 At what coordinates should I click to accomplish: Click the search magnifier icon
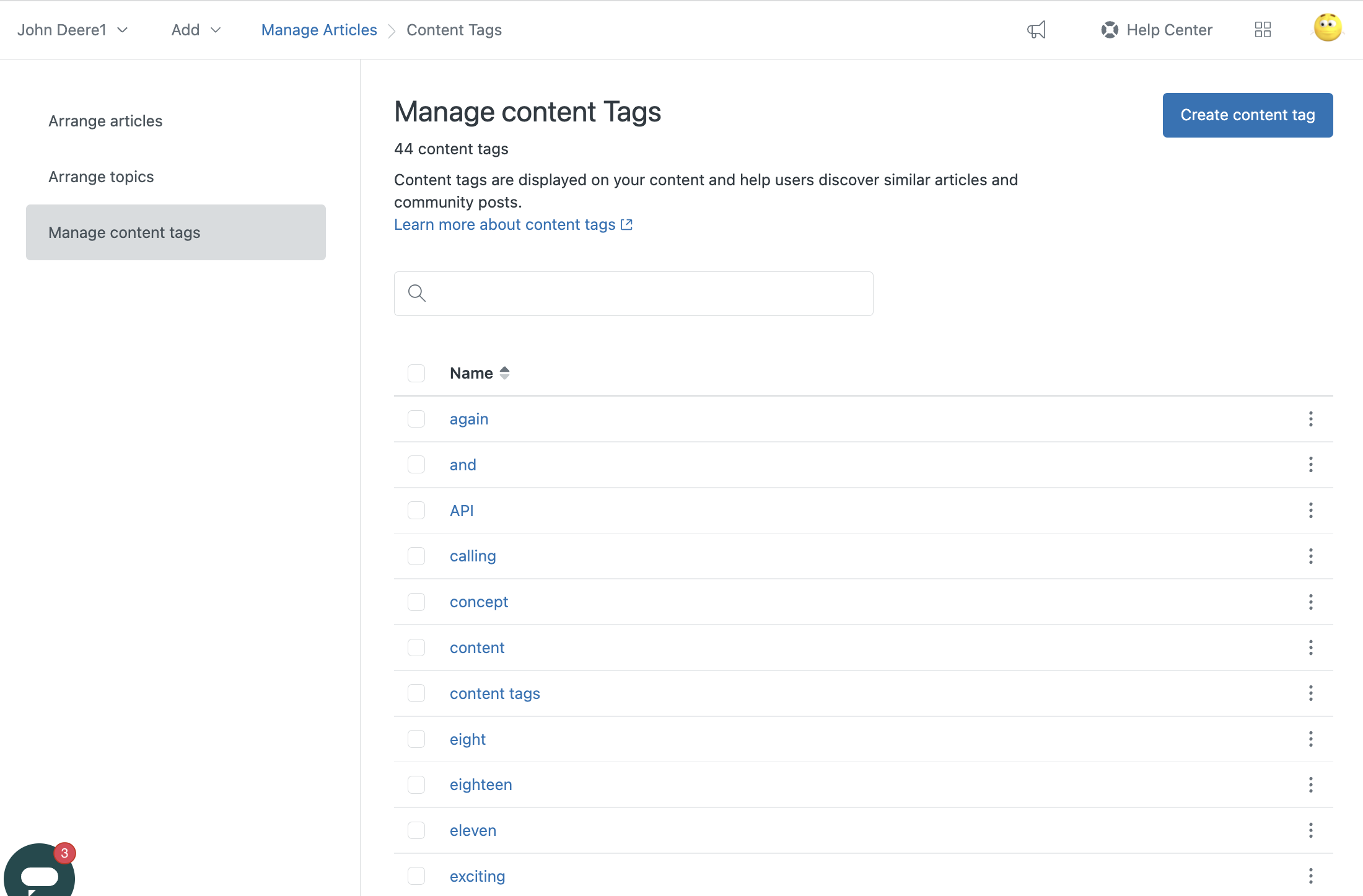click(x=416, y=293)
